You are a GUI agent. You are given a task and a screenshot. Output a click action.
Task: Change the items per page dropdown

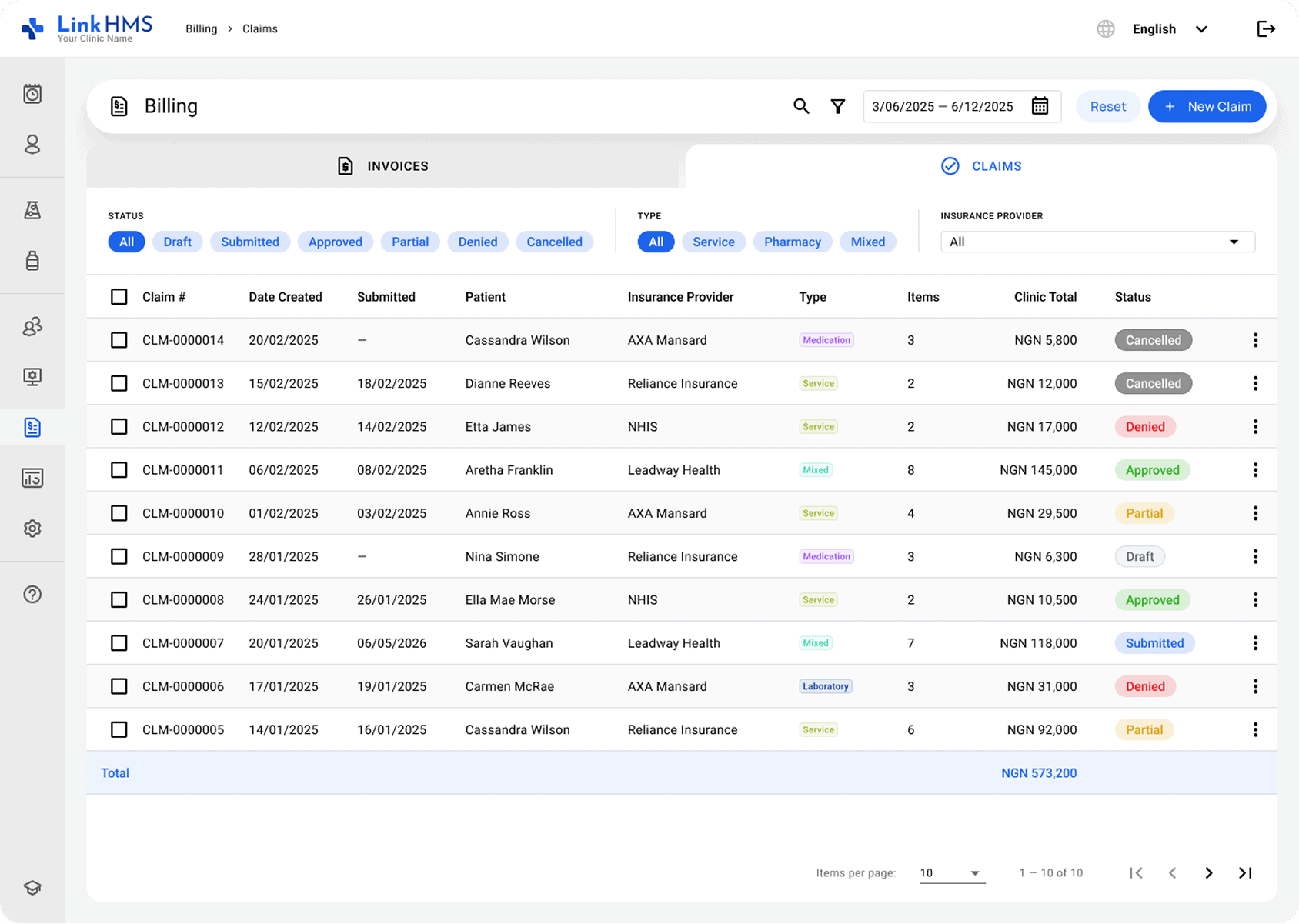coord(952,873)
